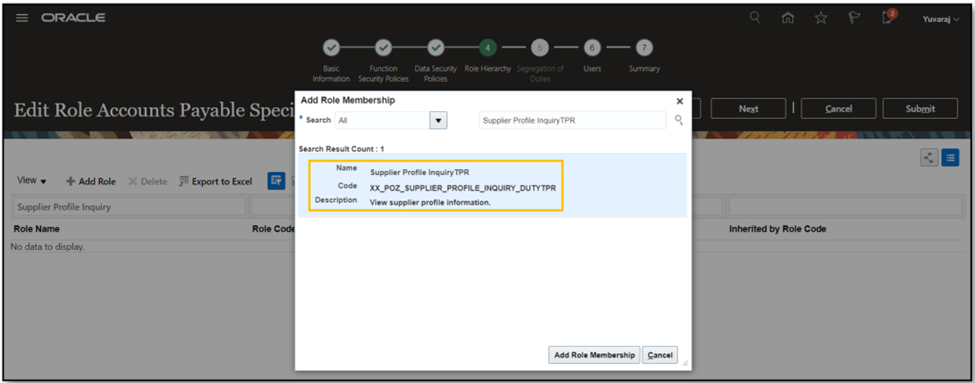Click Add Role in toolbar
The width and height of the screenshot is (975, 383).
91,182
